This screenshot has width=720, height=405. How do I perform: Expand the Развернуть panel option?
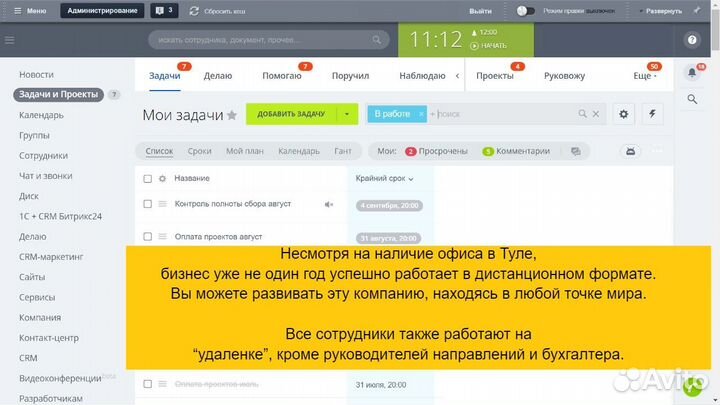click(x=661, y=11)
